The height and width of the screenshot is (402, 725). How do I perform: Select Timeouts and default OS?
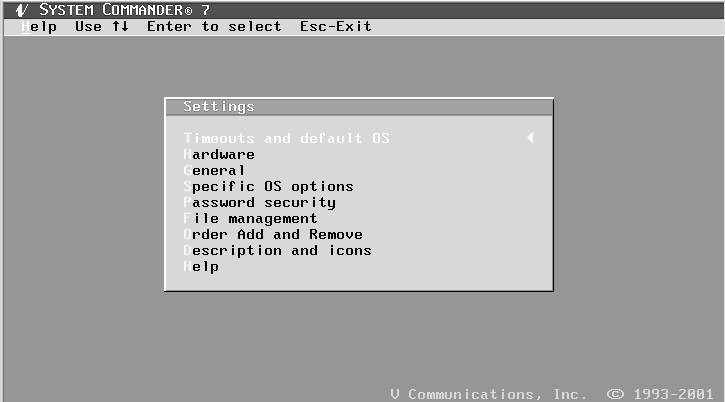(x=286, y=138)
